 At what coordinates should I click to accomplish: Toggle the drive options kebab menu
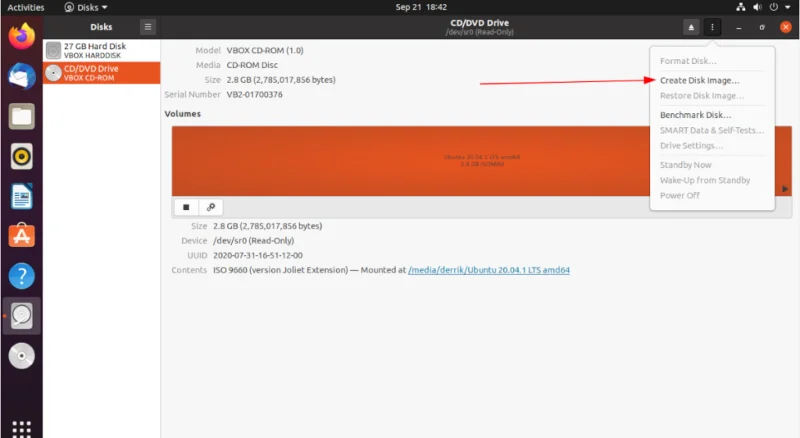712,27
